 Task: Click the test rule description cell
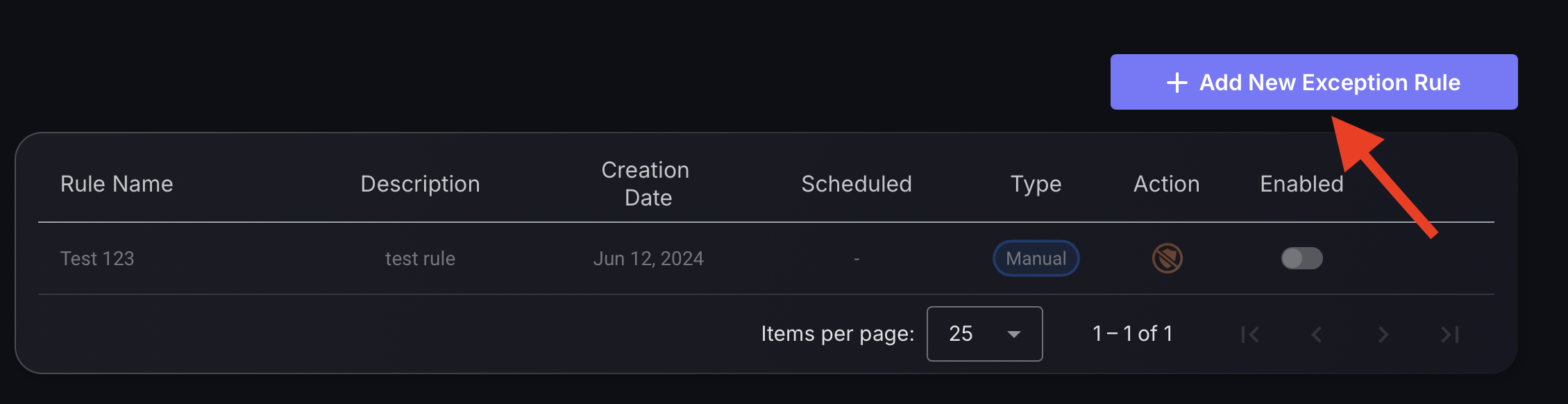[420, 258]
